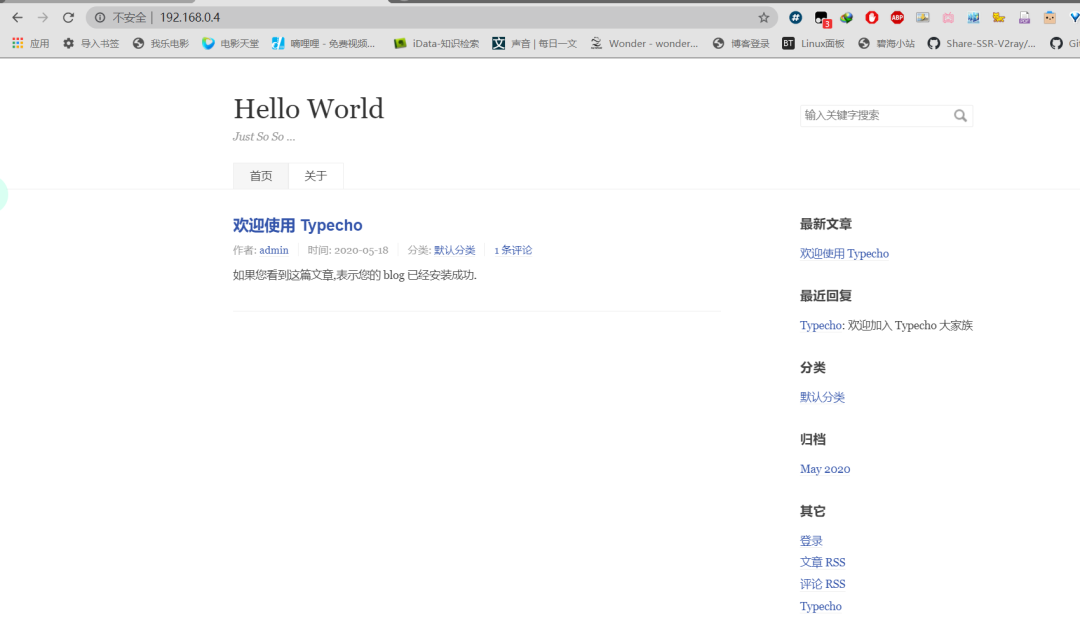Viewport: 1080px width, 628px height.
Task: Open the BT Linux面板 bookmark
Action: coord(813,43)
